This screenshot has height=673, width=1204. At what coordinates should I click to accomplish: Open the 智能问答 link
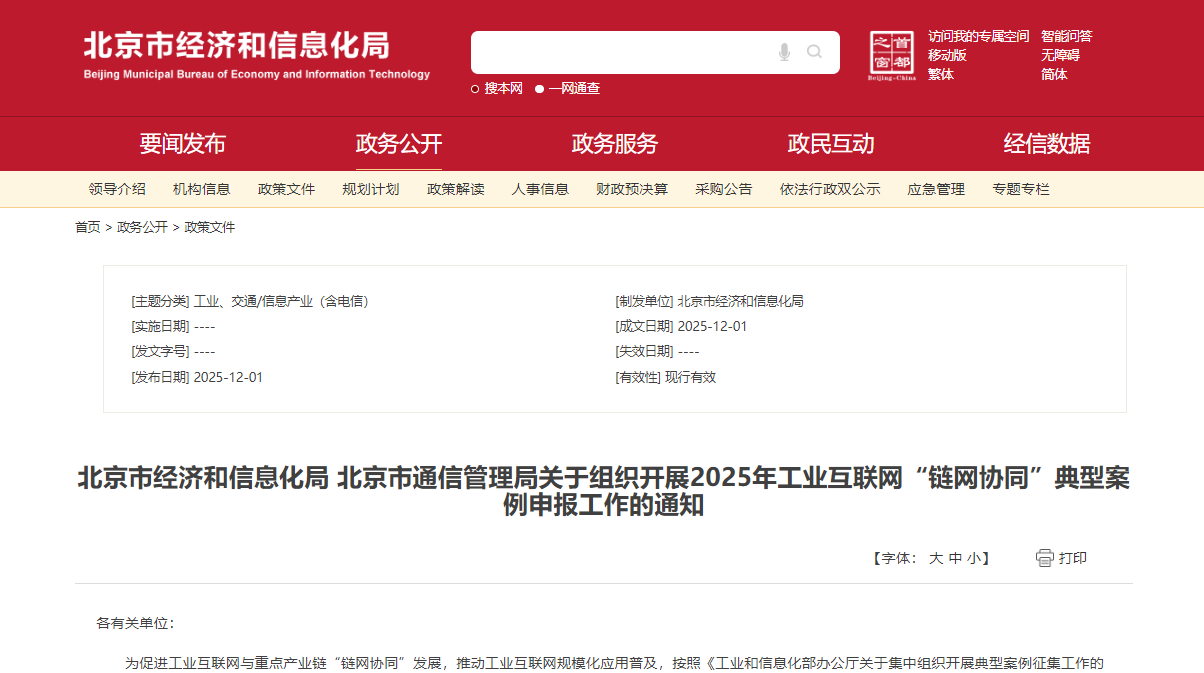click(1066, 36)
